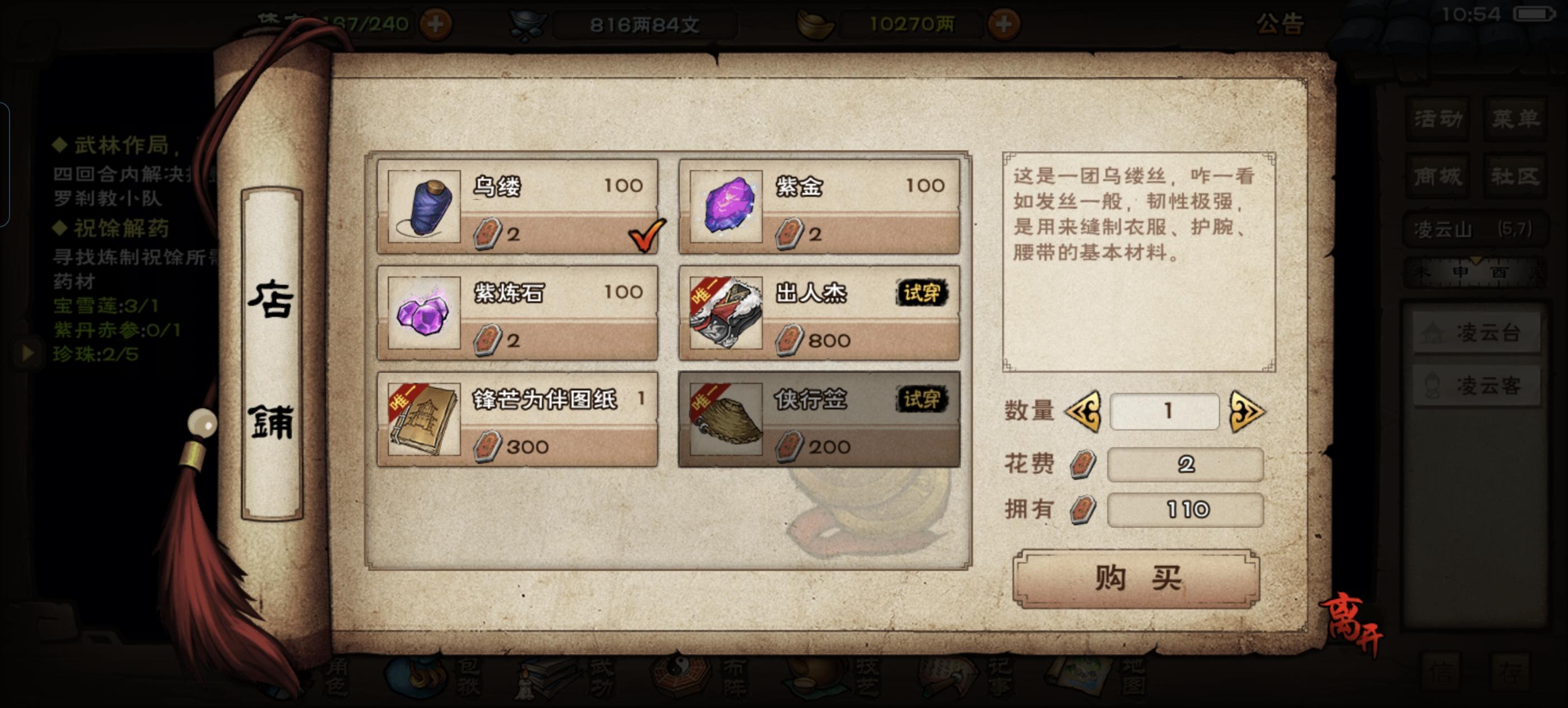Select the 凌云台 location entry
This screenshot has height=708, width=1568.
[1476, 332]
